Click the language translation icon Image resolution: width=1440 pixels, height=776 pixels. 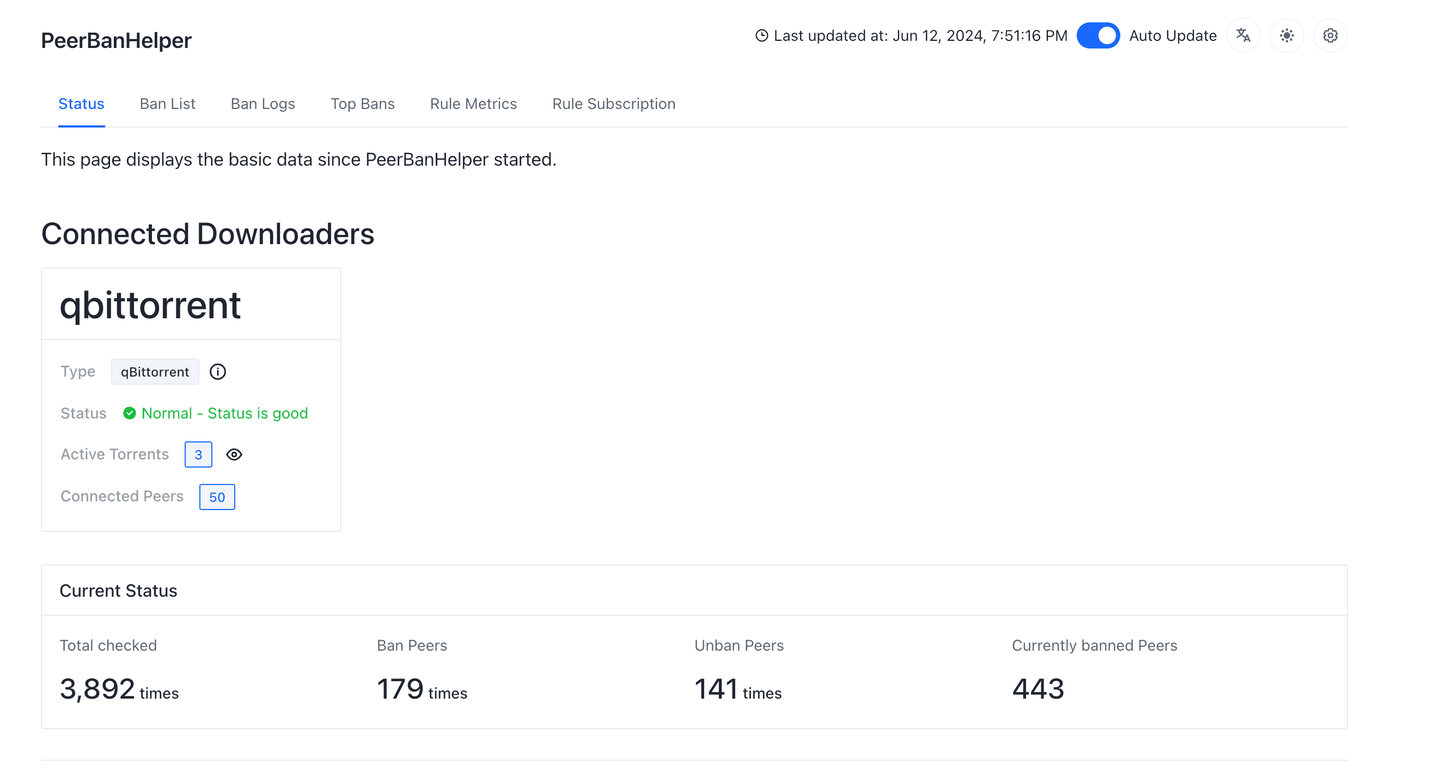[1243, 36]
